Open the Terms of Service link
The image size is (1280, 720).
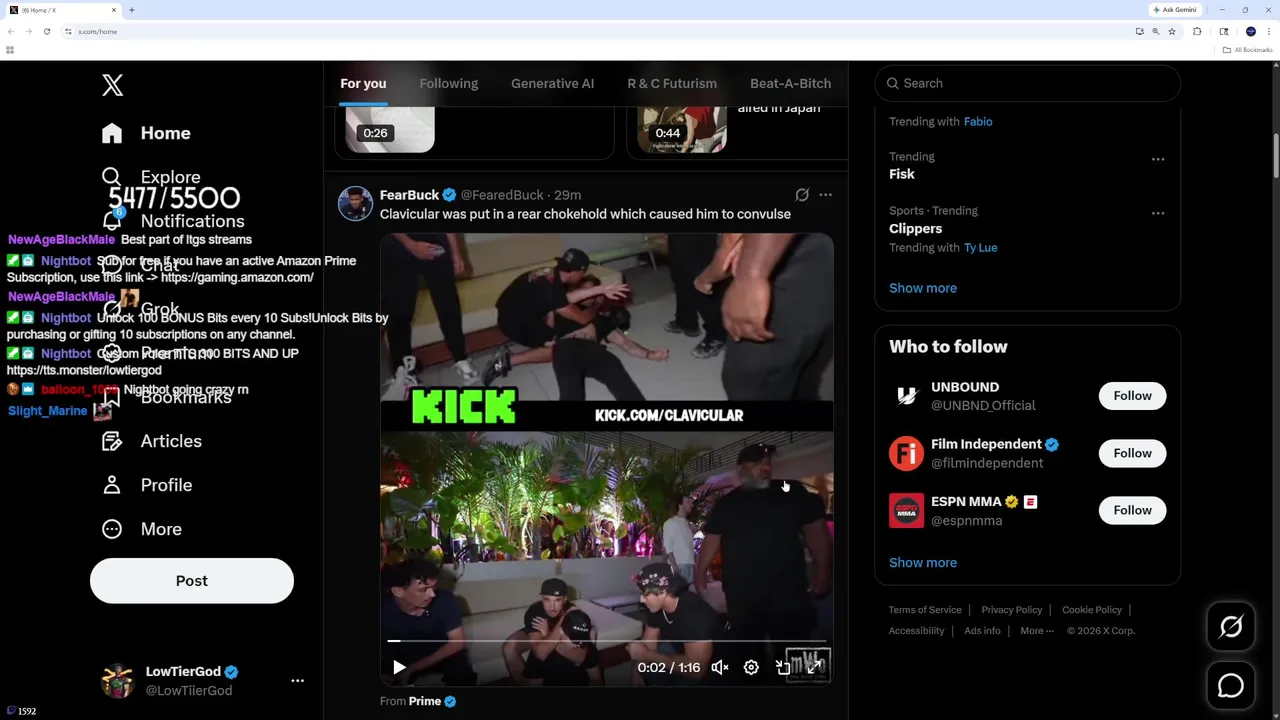[925, 610]
